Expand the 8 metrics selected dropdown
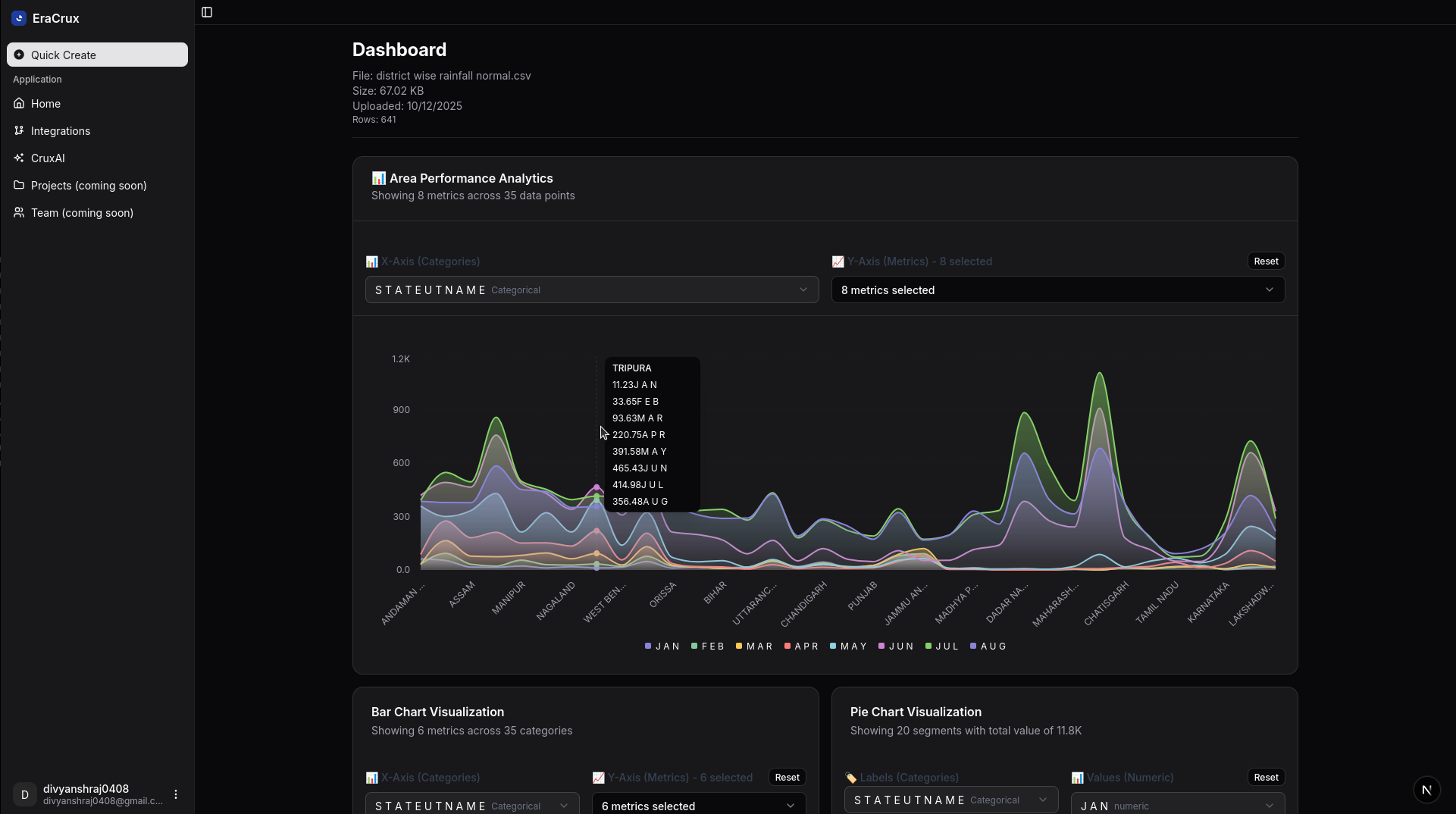1456x814 pixels. [1057, 290]
